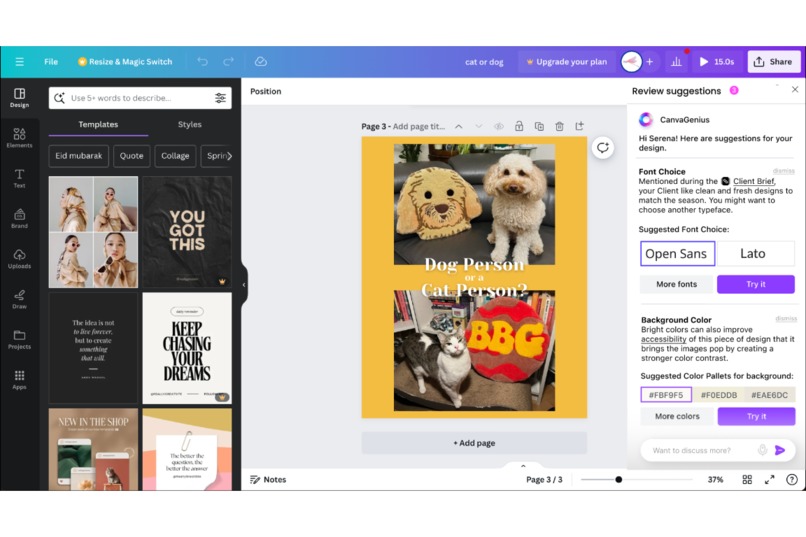
Task: Edit the Page 3 title field
Action: [x=419, y=126]
